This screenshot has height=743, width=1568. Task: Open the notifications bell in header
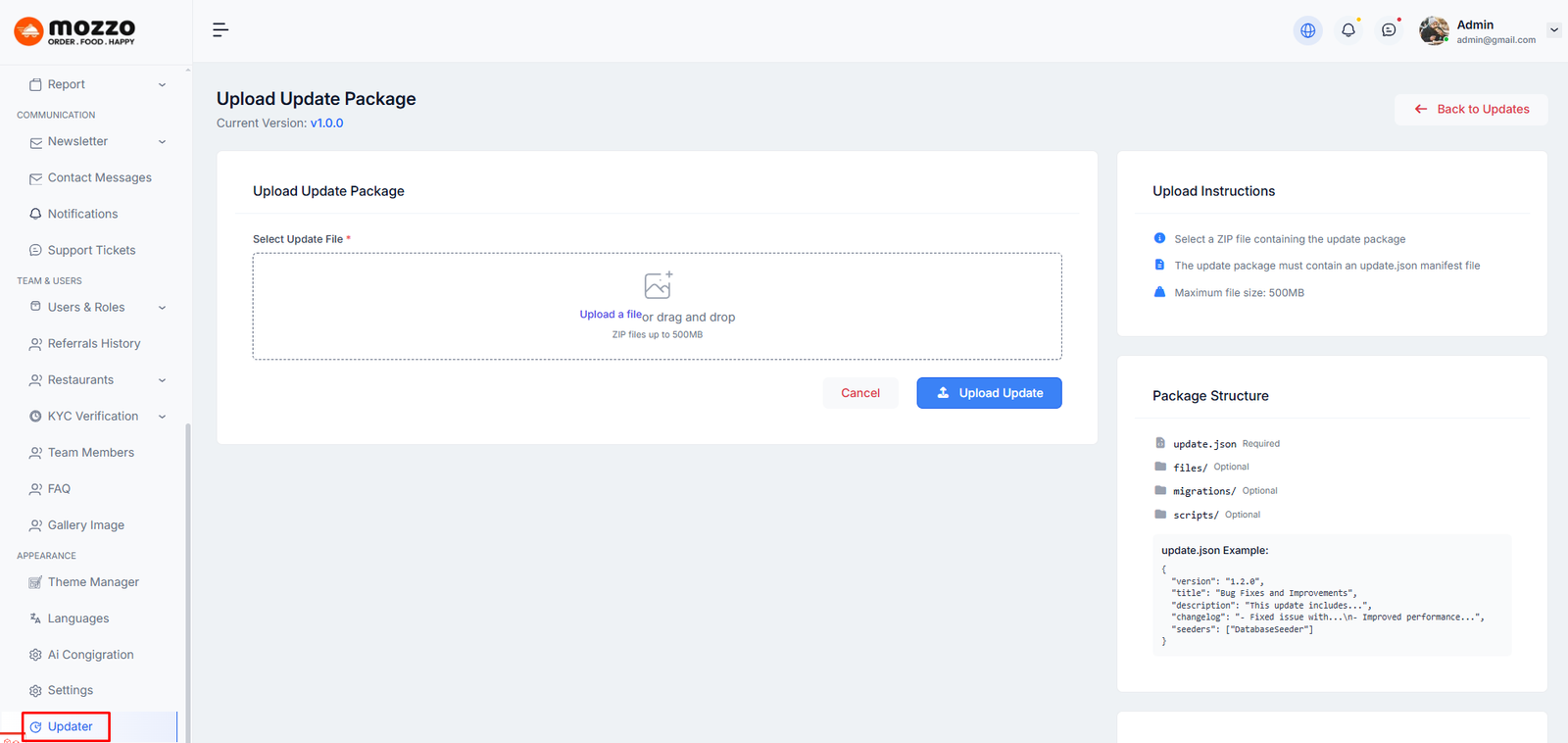pos(1348,30)
